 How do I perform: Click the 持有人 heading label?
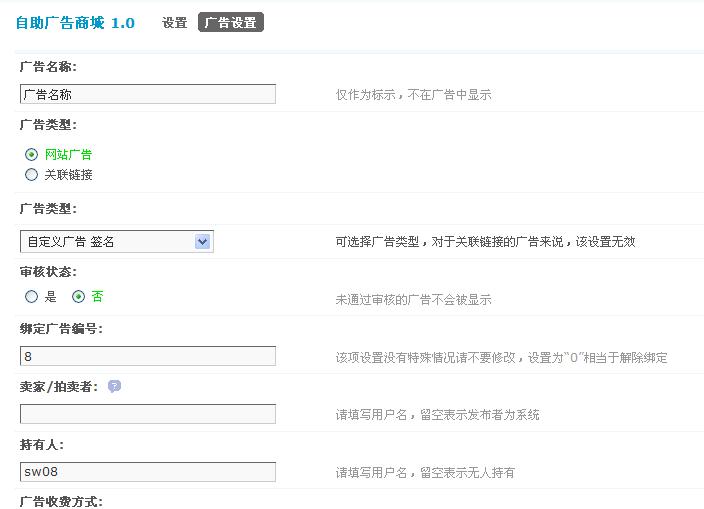(42, 444)
